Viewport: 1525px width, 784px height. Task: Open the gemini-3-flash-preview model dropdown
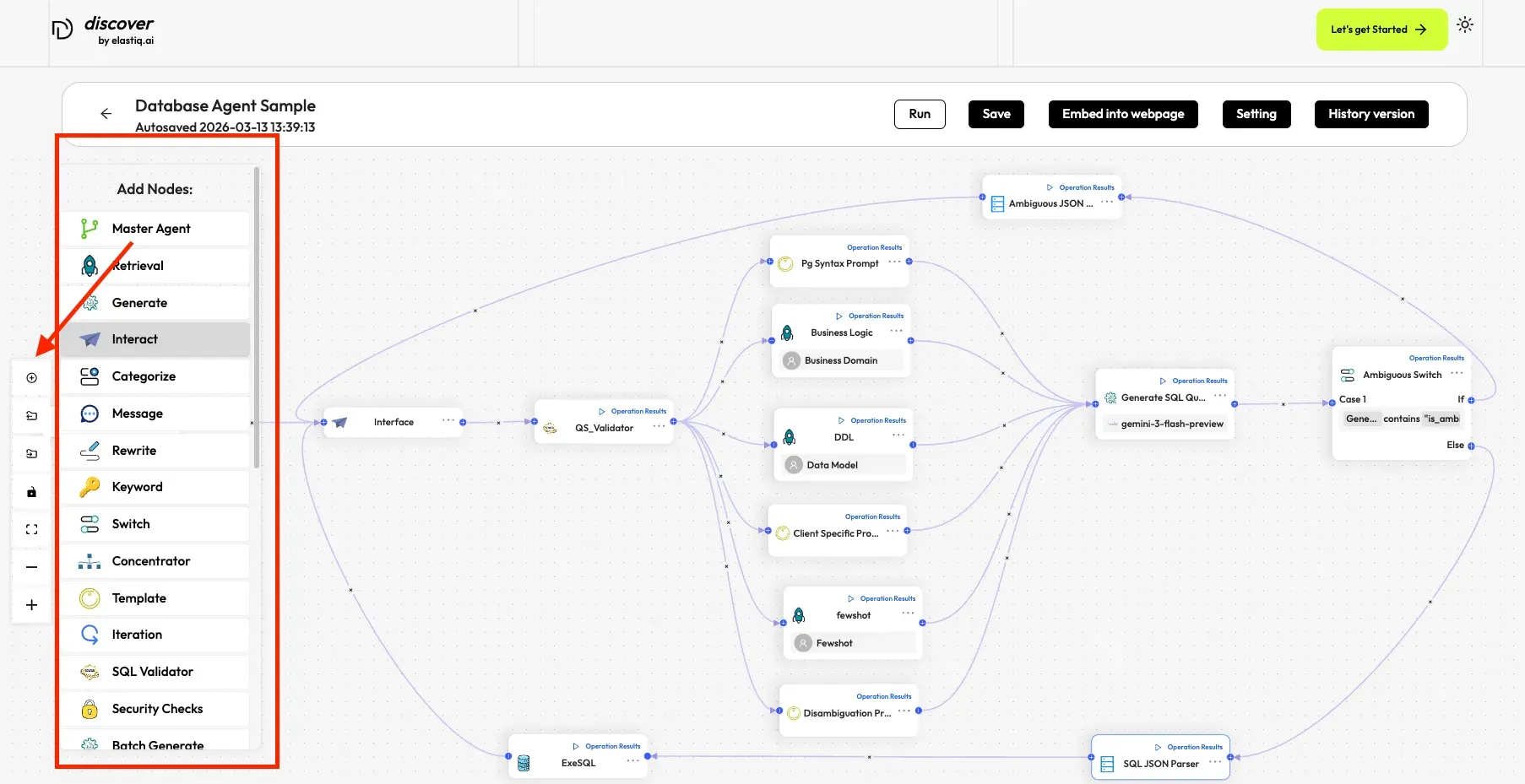click(x=1164, y=424)
